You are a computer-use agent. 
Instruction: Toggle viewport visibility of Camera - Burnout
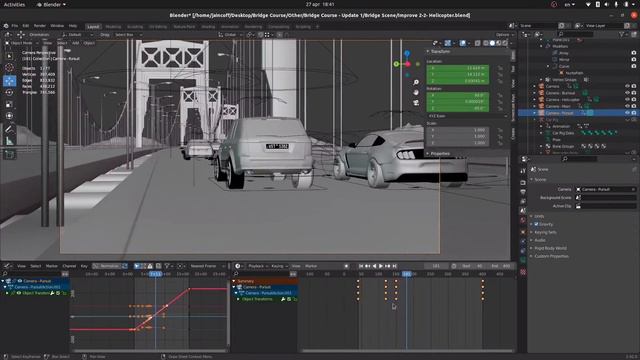[627, 93]
